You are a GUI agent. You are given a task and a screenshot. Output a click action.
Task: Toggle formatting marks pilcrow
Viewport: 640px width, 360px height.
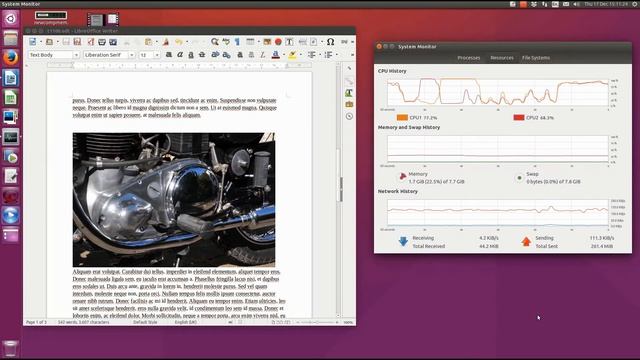tap(237, 42)
